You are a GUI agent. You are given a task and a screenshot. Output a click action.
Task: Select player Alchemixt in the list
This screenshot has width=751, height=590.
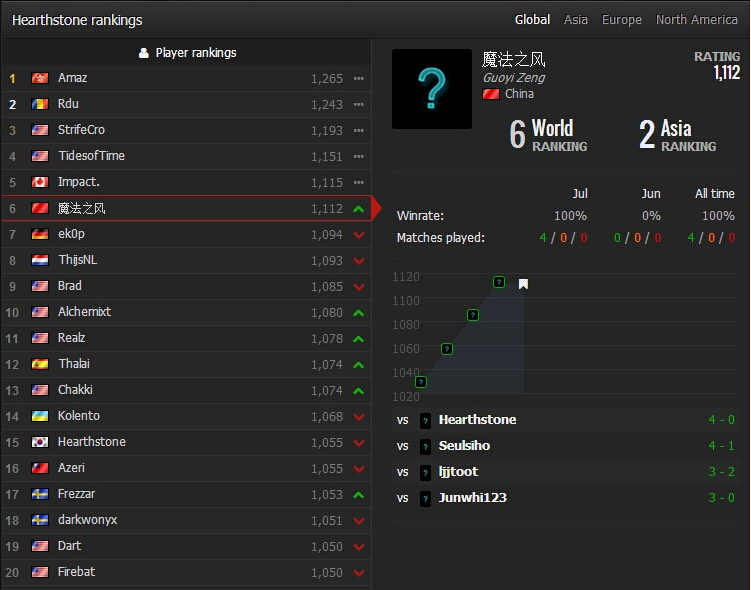186,312
